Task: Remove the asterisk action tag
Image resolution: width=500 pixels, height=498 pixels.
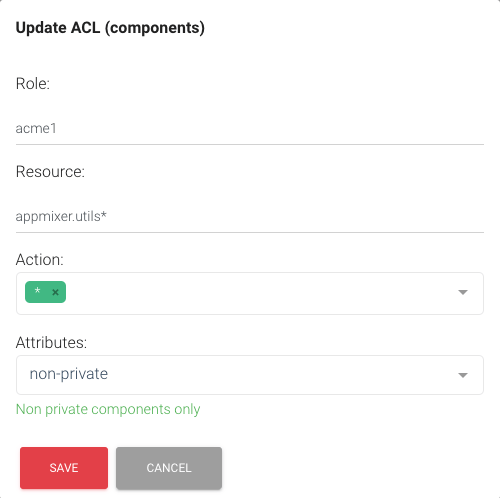Action: pyautogui.click(x=55, y=292)
